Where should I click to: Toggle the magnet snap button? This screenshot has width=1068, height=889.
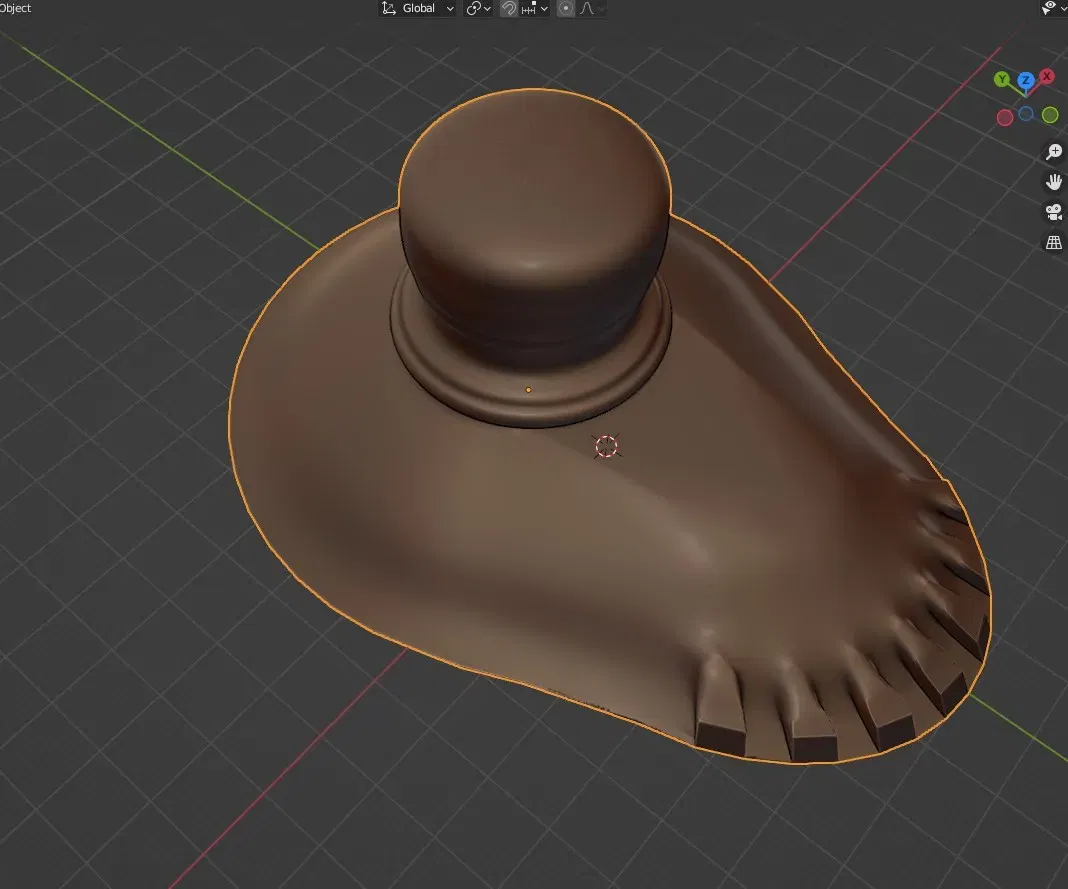pos(509,8)
